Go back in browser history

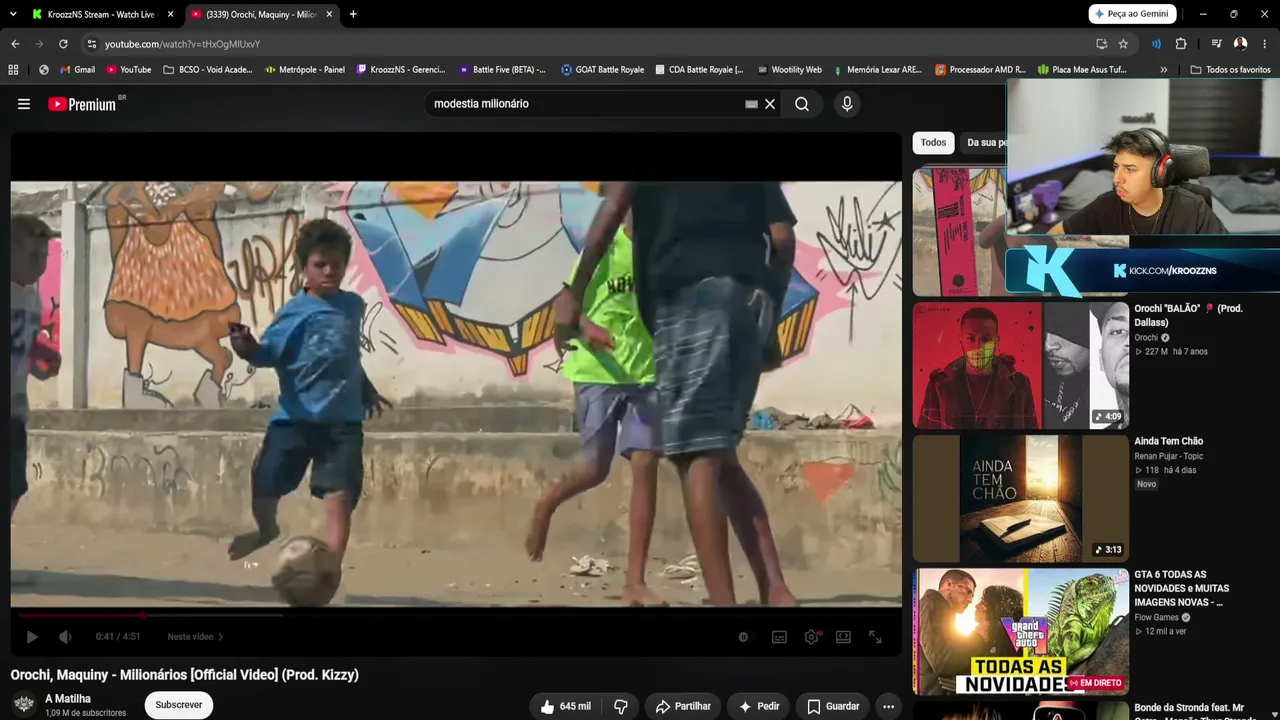15,44
